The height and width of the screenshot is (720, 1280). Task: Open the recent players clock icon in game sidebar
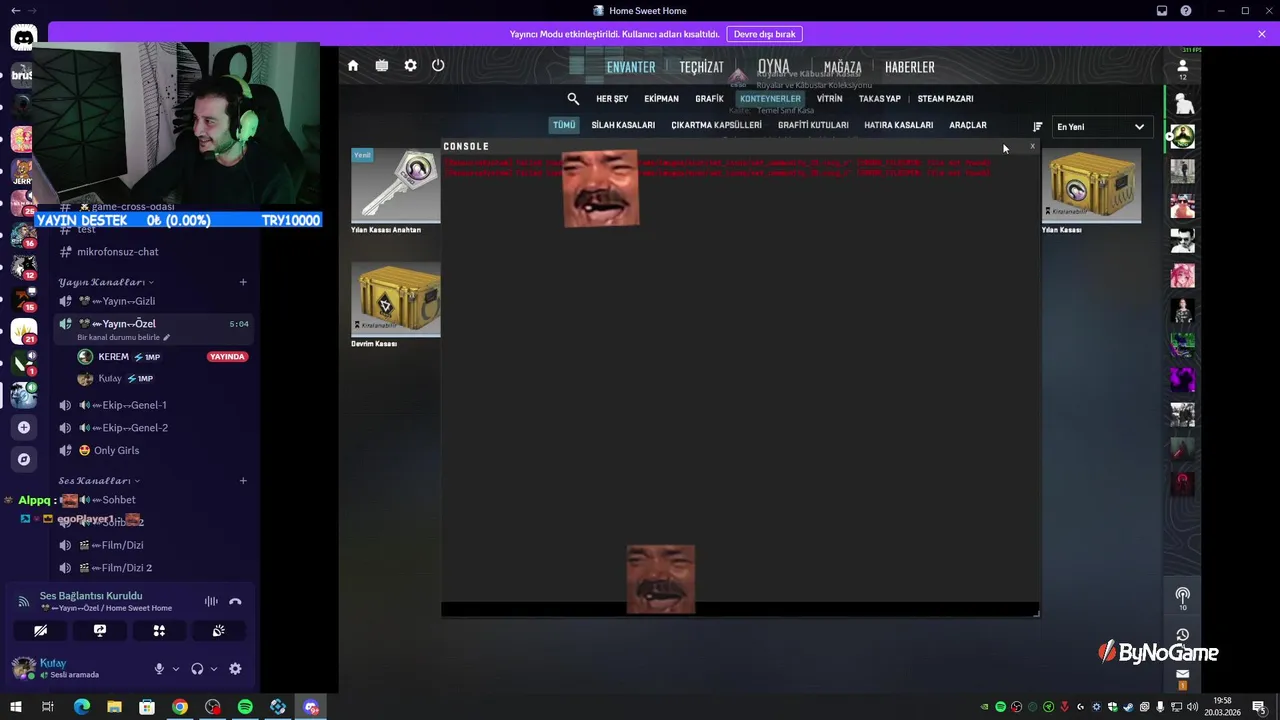[1182, 635]
